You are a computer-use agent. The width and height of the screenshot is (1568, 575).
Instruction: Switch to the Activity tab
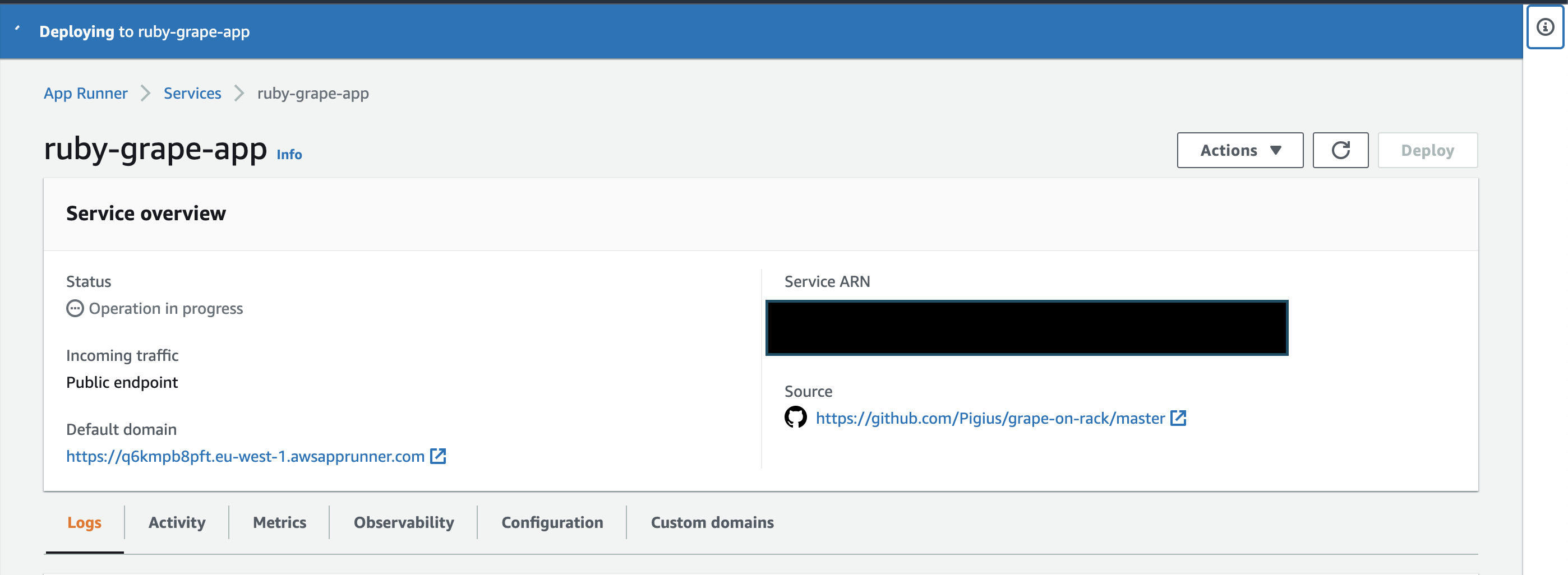(x=177, y=523)
